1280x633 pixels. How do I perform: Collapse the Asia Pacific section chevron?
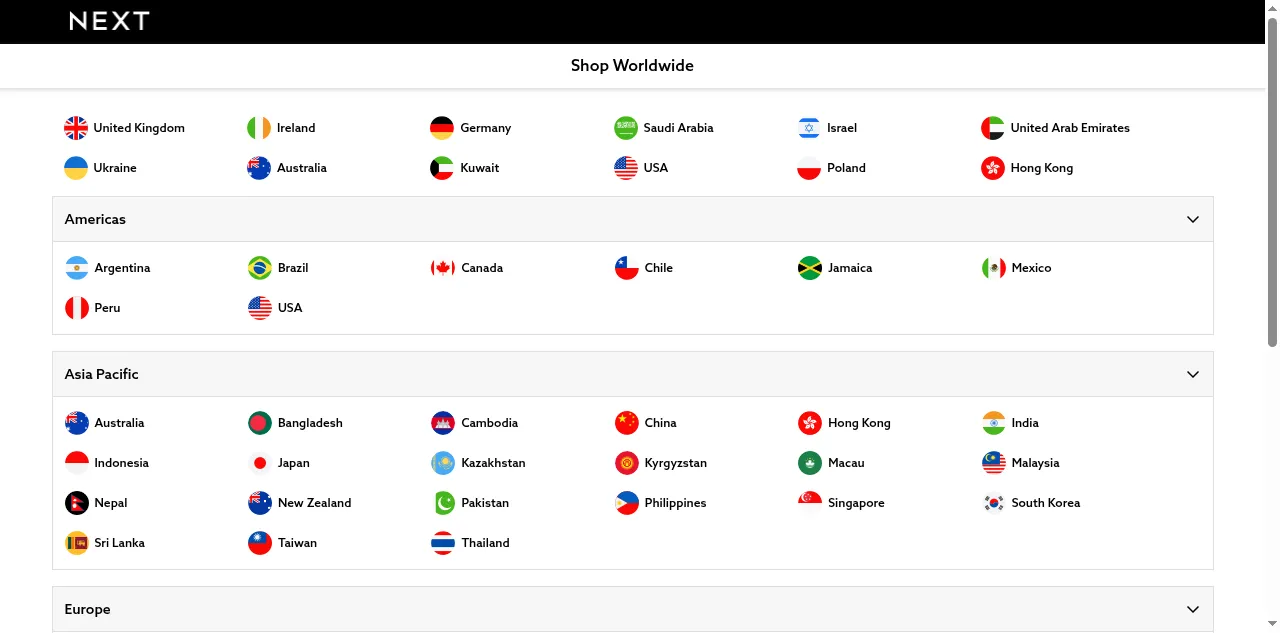pos(1192,374)
